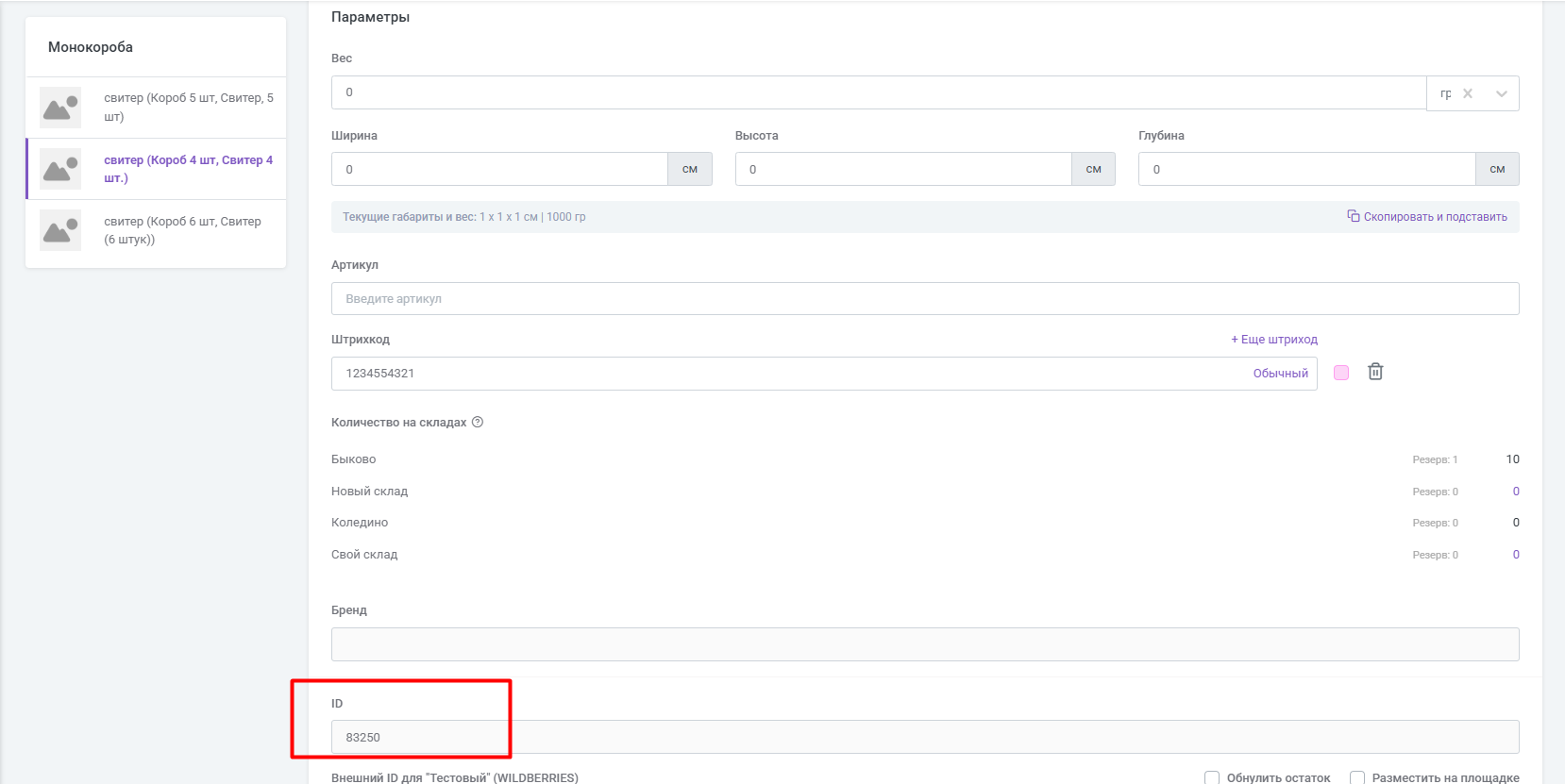Open the stock quantity help icon
The height and width of the screenshot is (784, 1565).
pos(478,422)
